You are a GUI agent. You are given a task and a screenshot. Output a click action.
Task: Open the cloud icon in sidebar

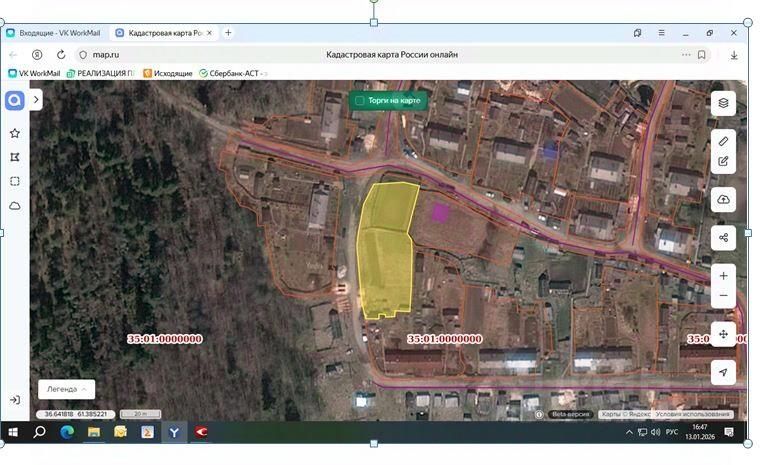click(15, 206)
